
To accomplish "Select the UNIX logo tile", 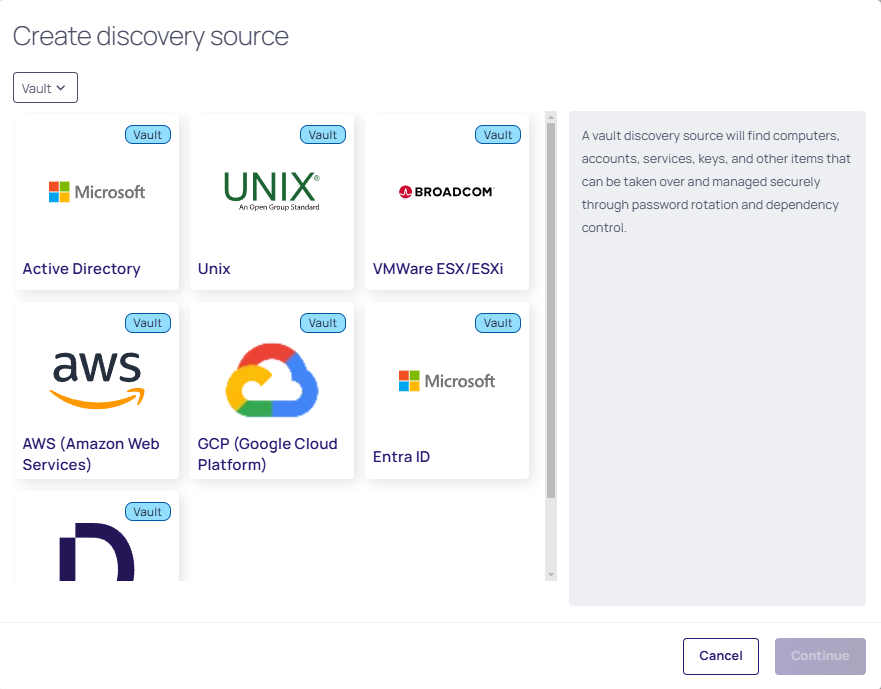I will (271, 191).
